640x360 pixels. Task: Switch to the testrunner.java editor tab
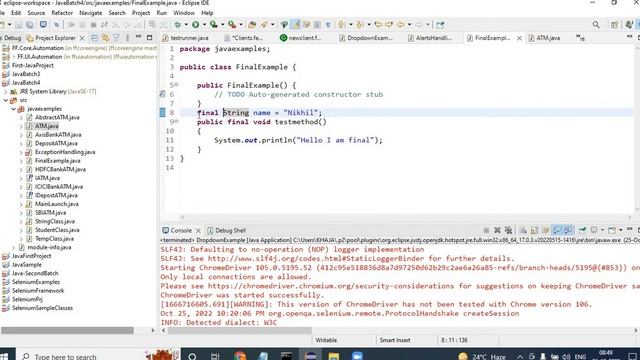[186, 38]
